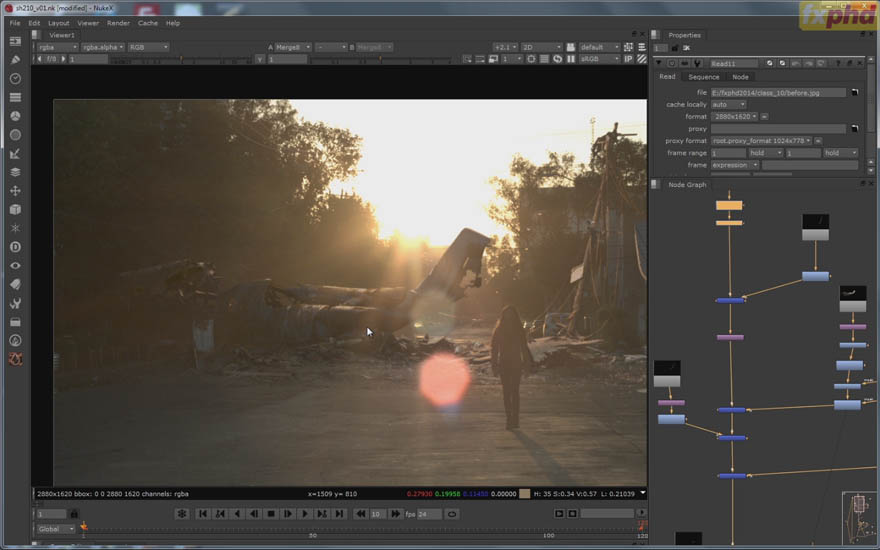This screenshot has width=880, height=550.
Task: Toggle the IP input process button
Action: point(629,59)
